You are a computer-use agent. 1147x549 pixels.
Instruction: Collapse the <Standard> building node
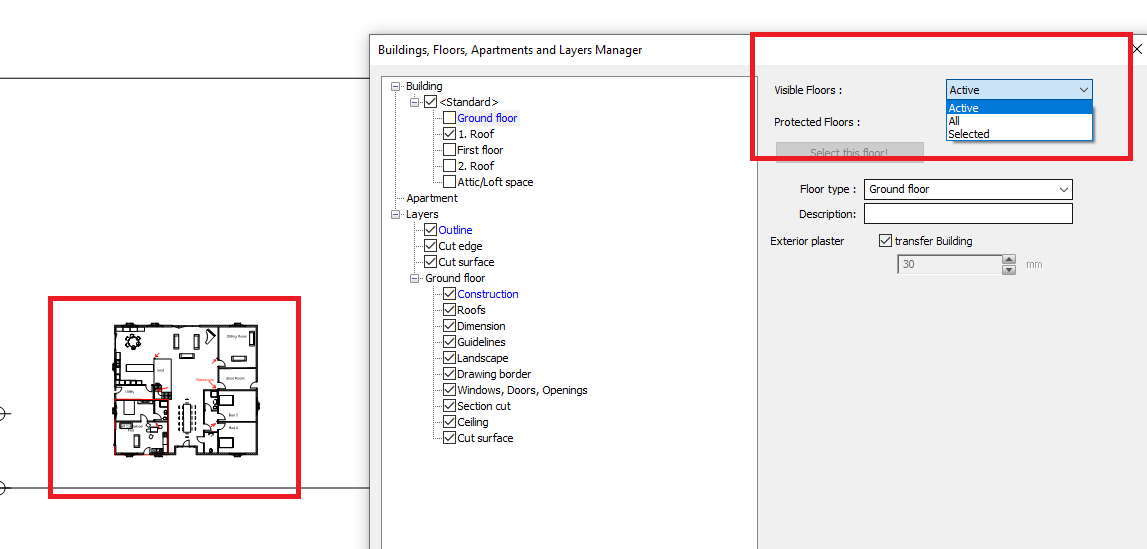(415, 102)
